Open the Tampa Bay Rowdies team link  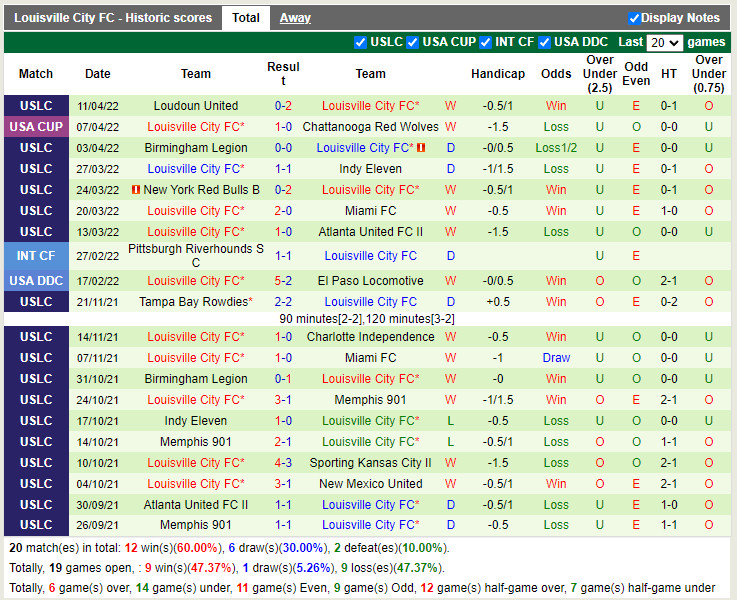(x=194, y=302)
